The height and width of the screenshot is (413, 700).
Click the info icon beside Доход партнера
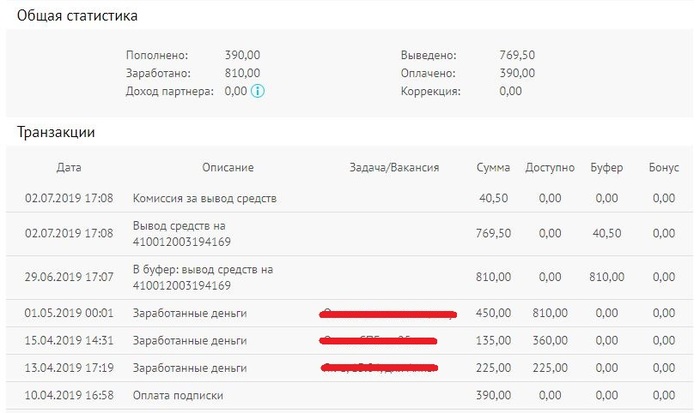point(258,91)
